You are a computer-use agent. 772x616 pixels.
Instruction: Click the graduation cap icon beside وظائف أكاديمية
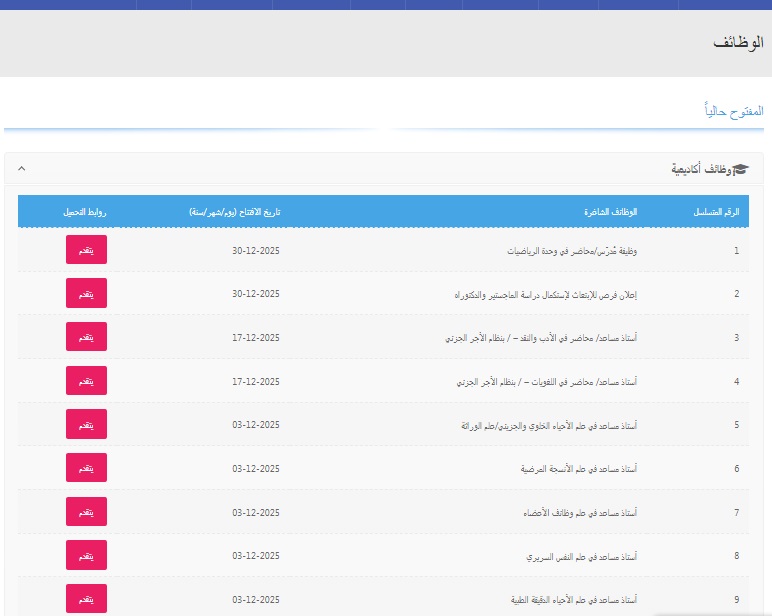(740, 170)
